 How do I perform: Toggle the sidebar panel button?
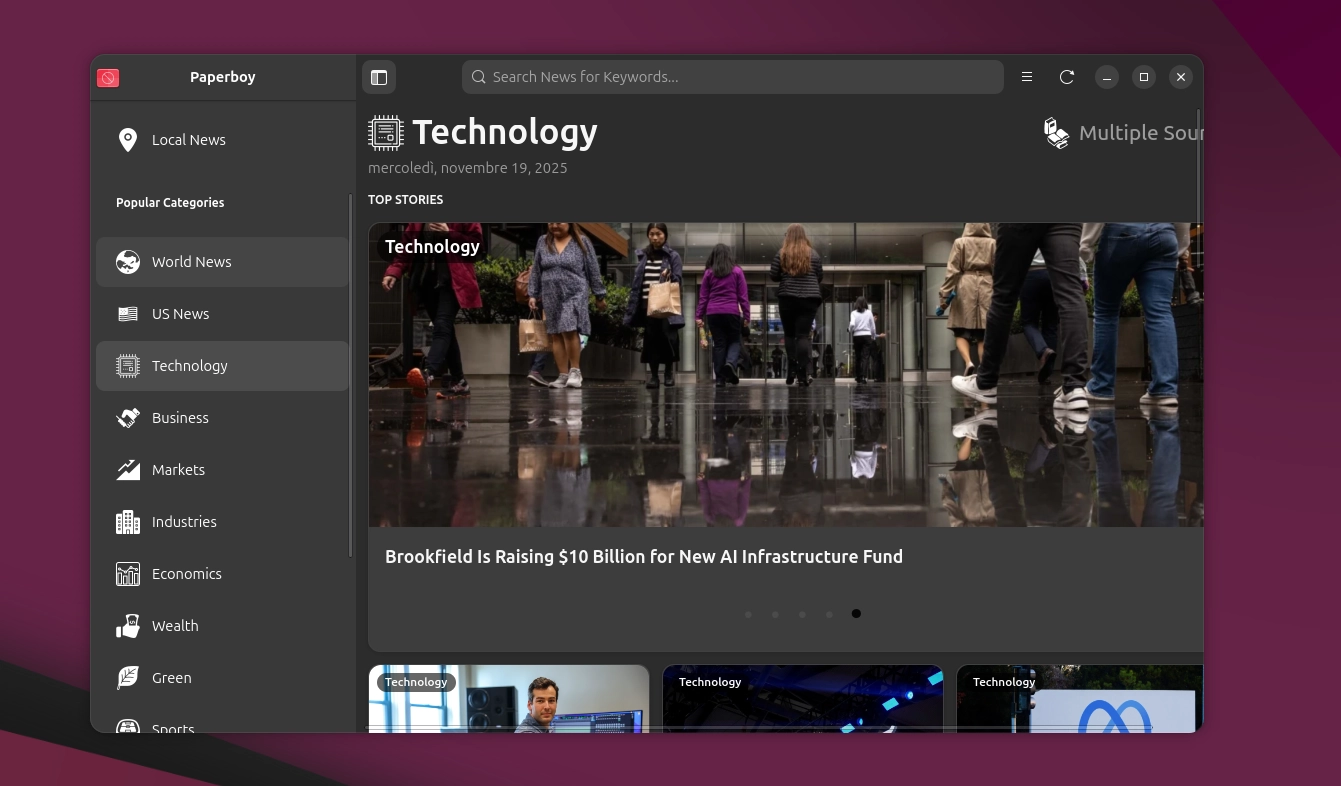coord(379,77)
